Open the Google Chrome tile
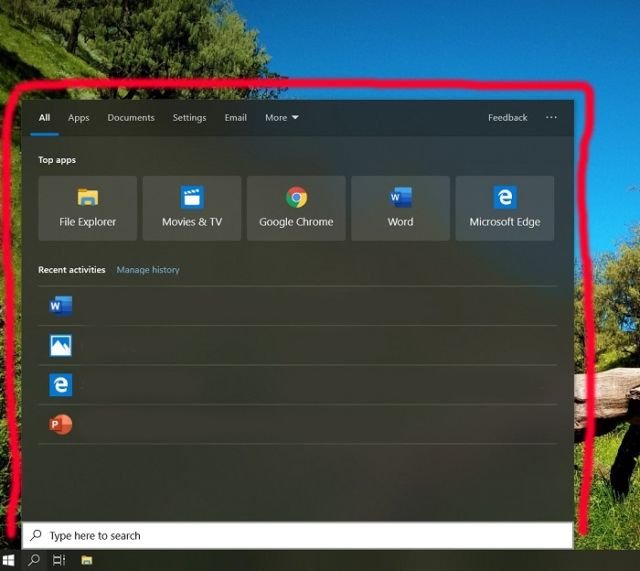This screenshot has height=571, width=640. pos(296,208)
